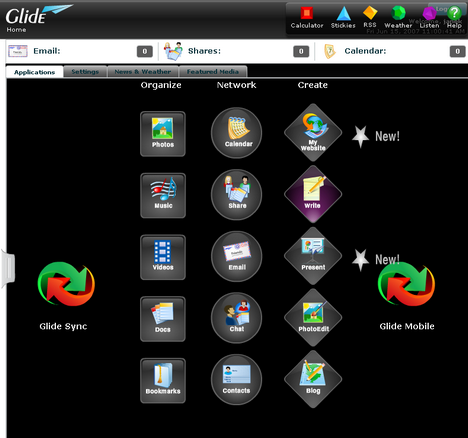
Task: Click the Glide logo
Action: (x=38, y=14)
